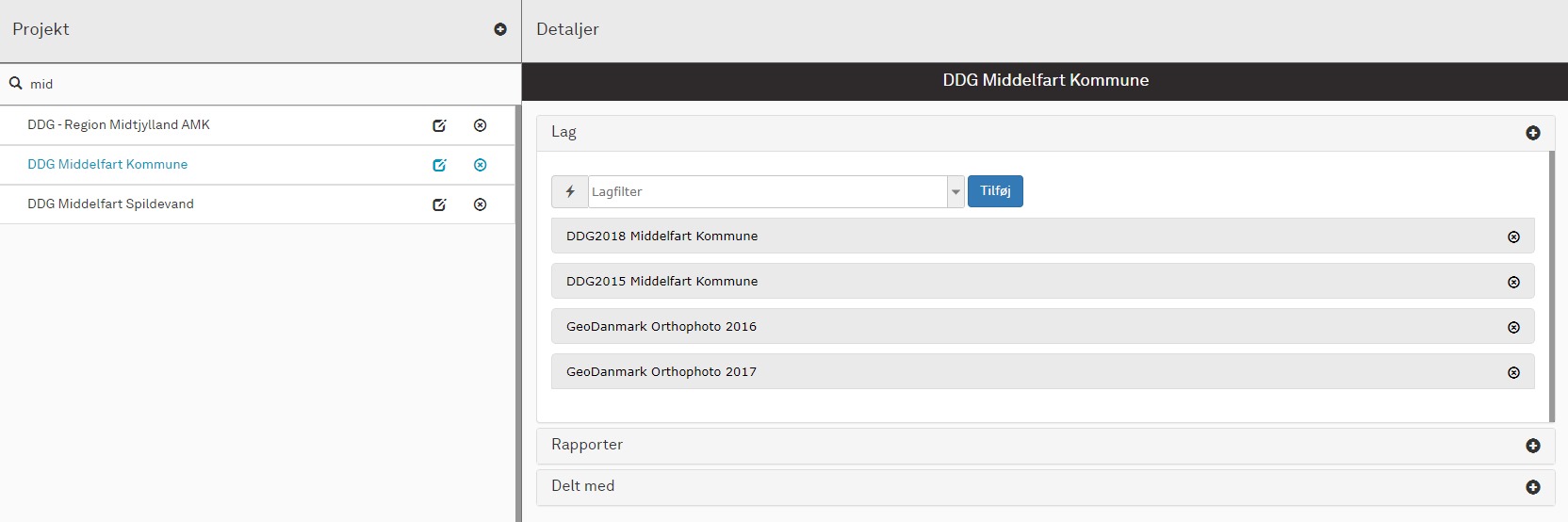Edit DDG Middelfart Kommune project
The image size is (1568, 522).
click(439, 165)
